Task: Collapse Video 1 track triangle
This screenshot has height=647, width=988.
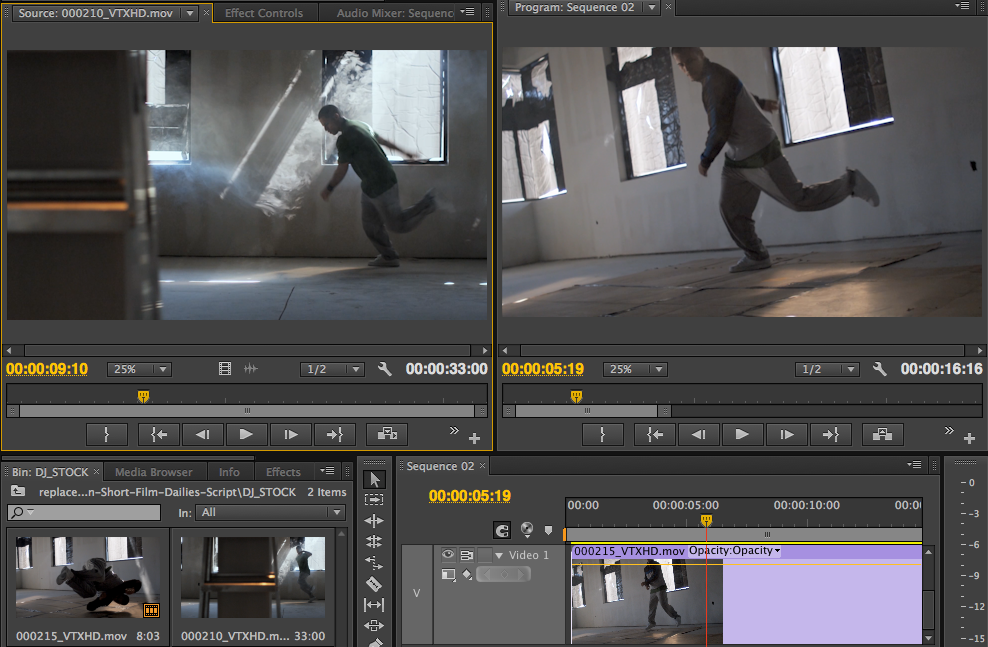Action: (x=499, y=555)
